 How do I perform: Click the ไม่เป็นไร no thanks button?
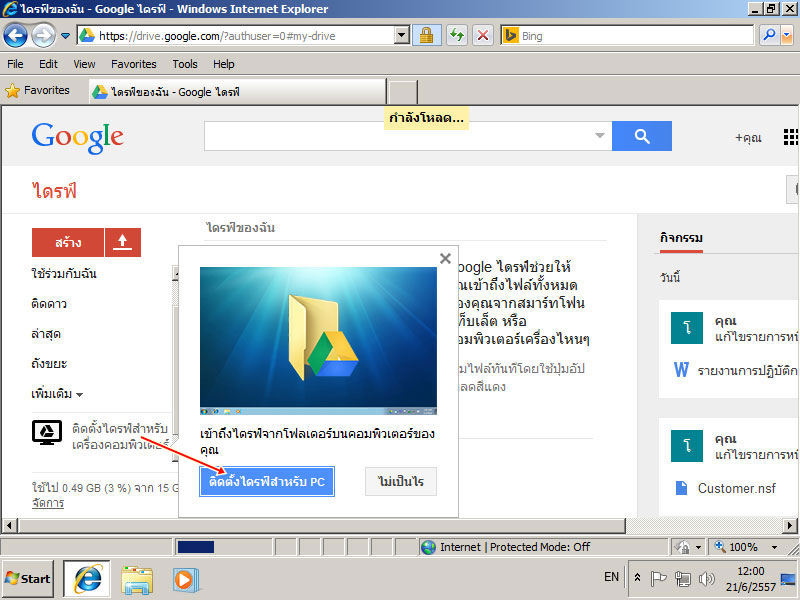(x=401, y=481)
